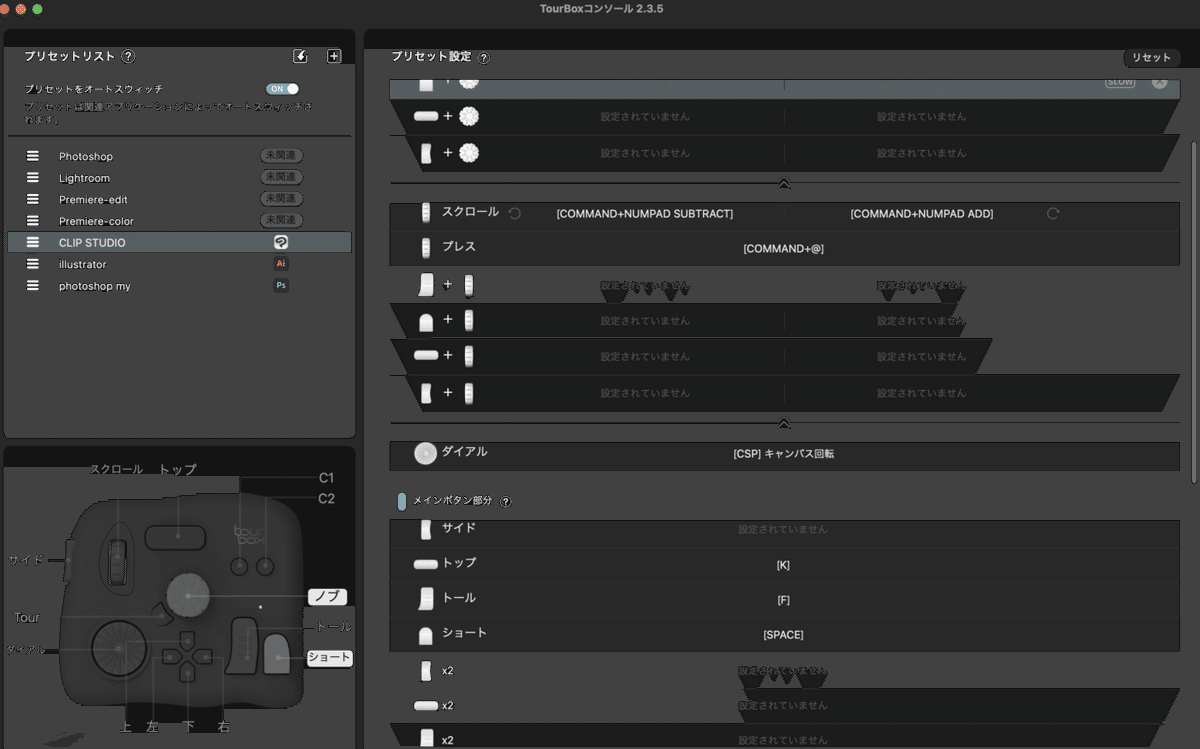
Task: Click the clockwise rotation icon in スクロール row
Action: coord(1053,213)
